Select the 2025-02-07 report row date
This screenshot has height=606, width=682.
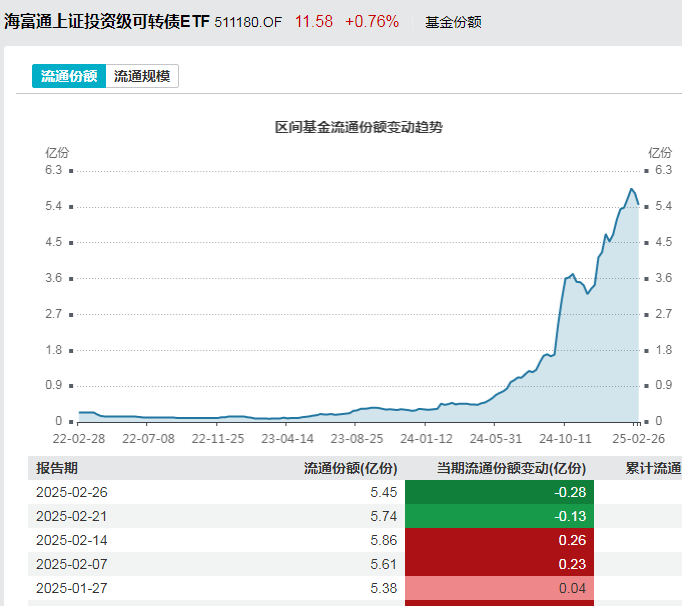pos(72,564)
